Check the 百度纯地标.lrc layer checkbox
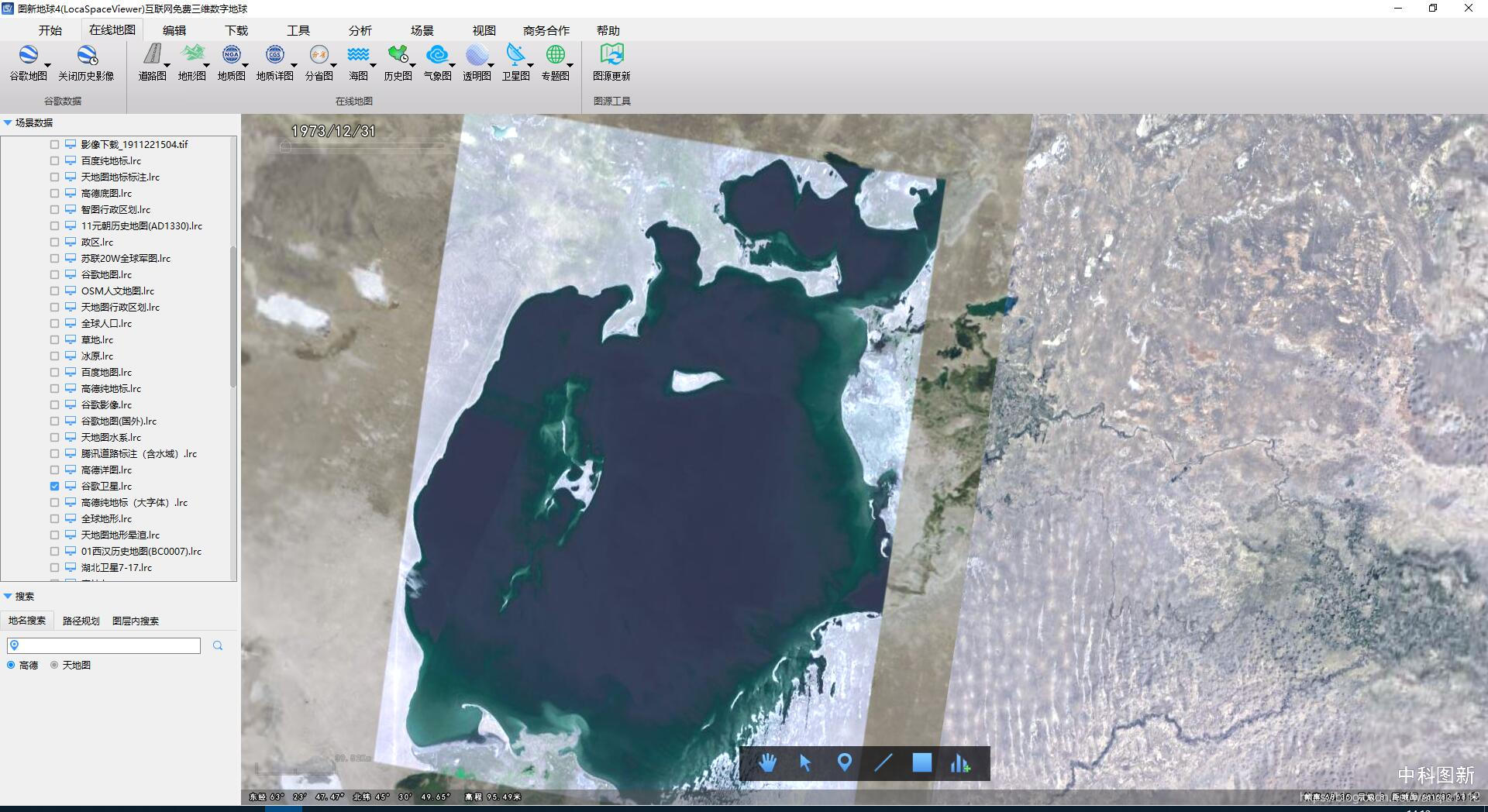The width and height of the screenshot is (1488, 812). pyautogui.click(x=54, y=160)
